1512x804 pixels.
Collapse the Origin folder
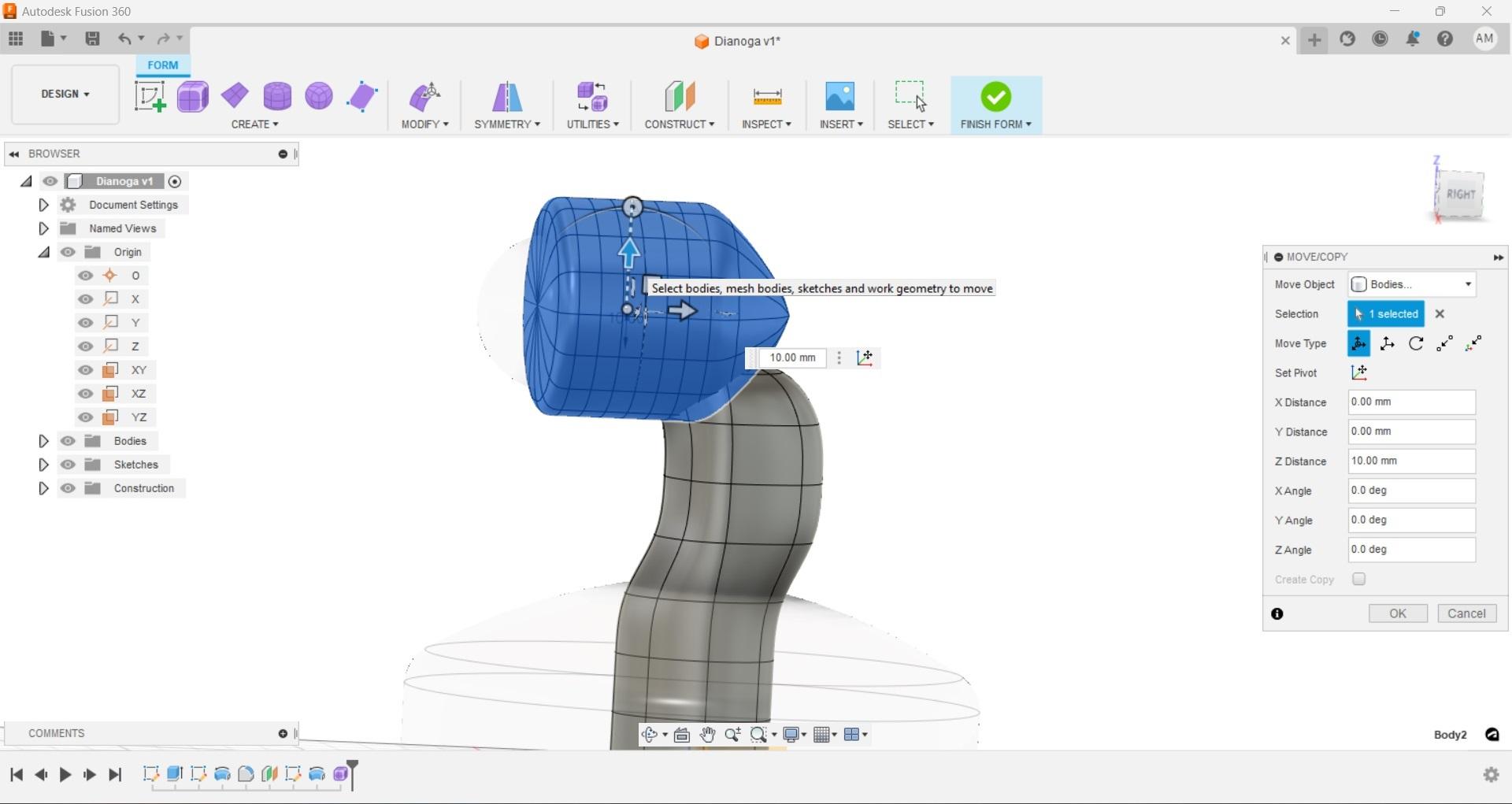click(x=43, y=252)
